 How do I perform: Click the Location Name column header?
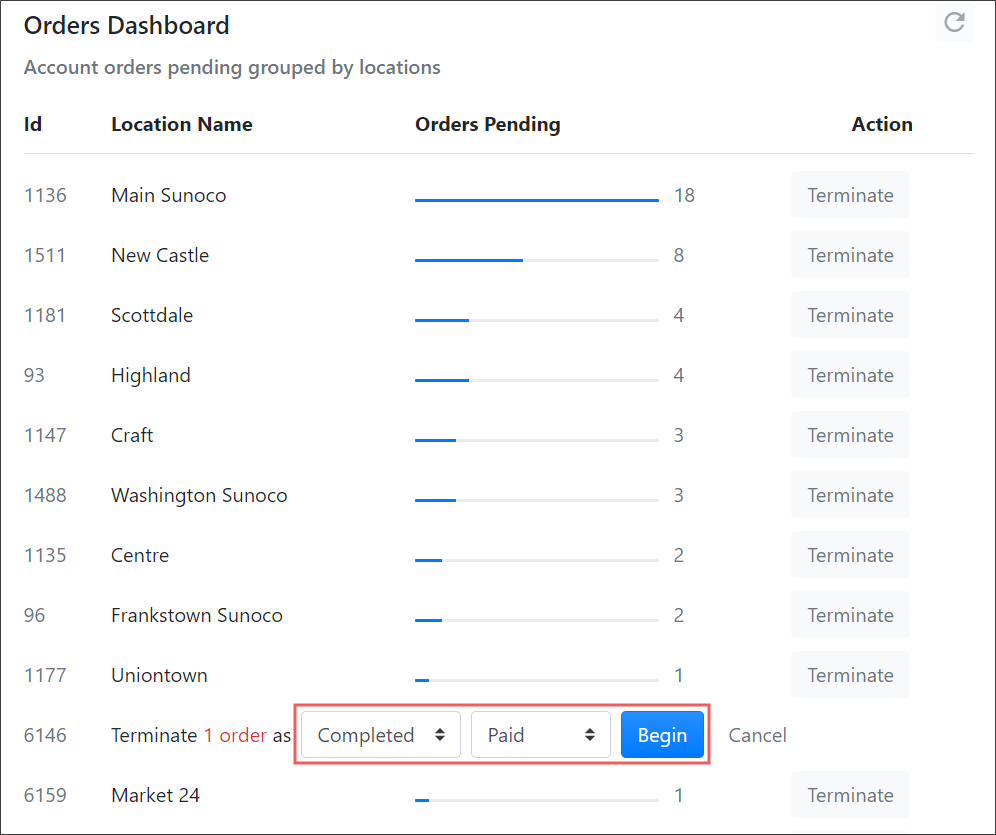(182, 124)
